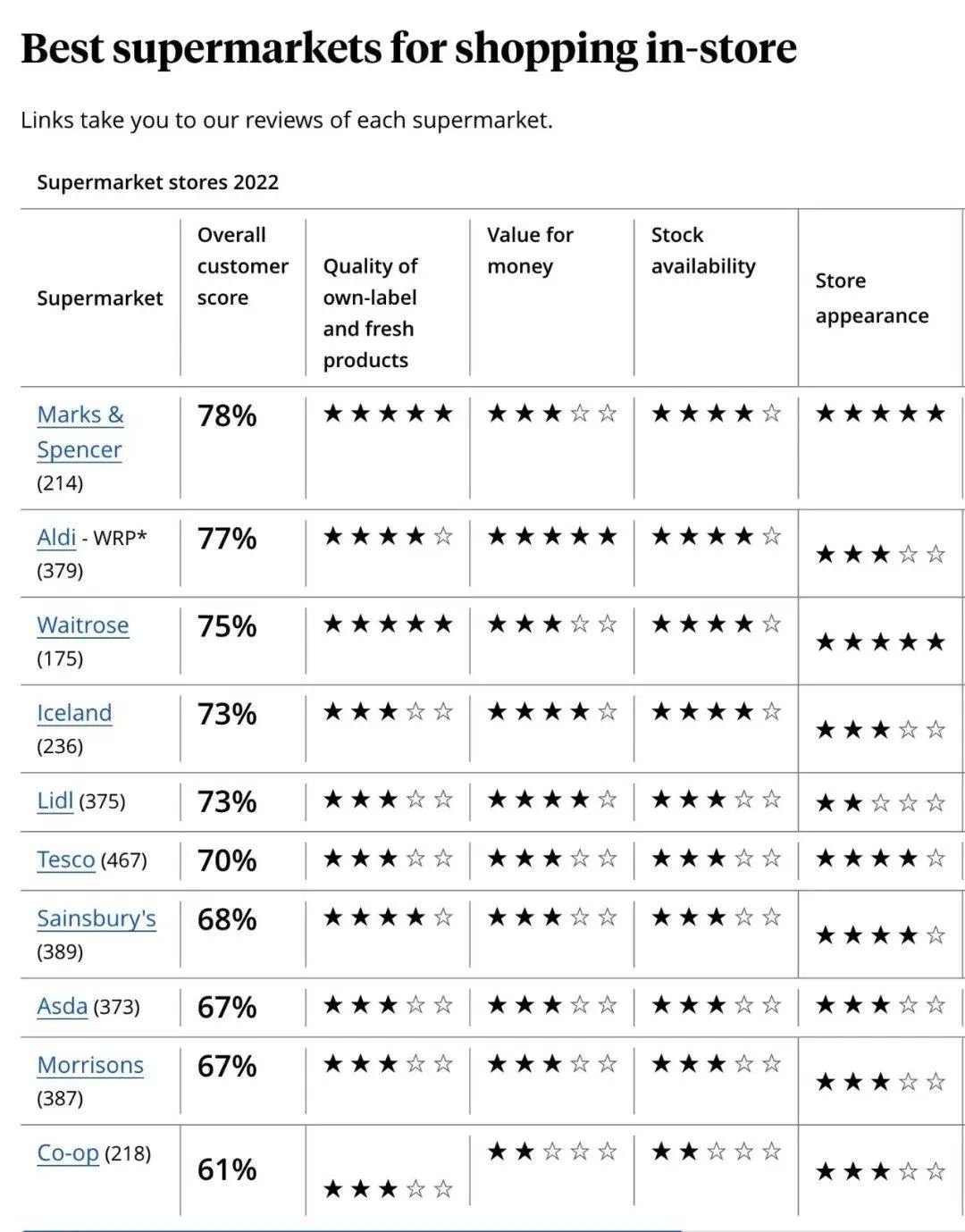Follow the Morrisons review link
Screen dimensions: 965x1232
[x=90, y=1065]
